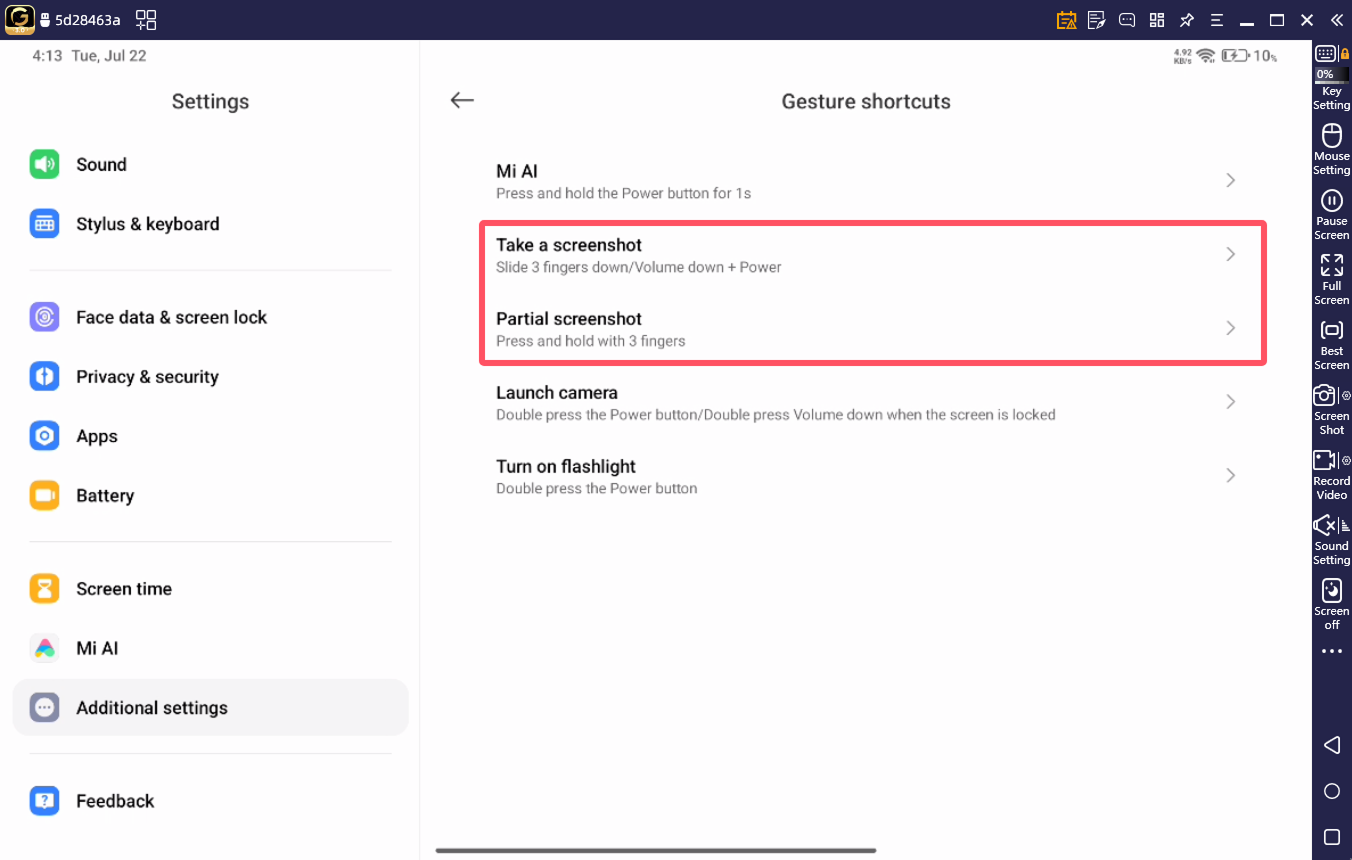The width and height of the screenshot is (1352, 860).
Task: Click the battery 10% indicator
Action: click(x=1250, y=56)
